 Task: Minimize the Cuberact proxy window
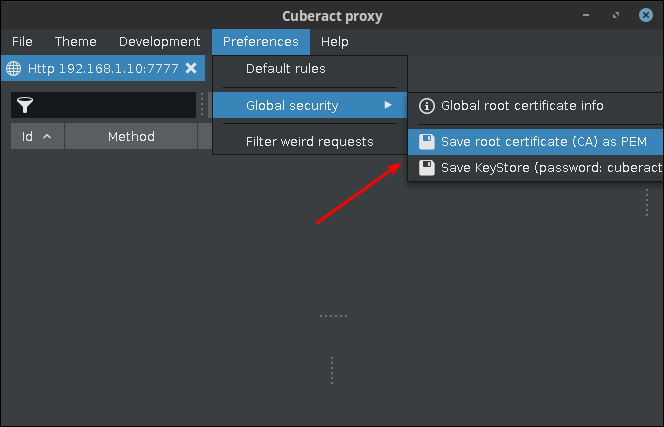(586, 15)
